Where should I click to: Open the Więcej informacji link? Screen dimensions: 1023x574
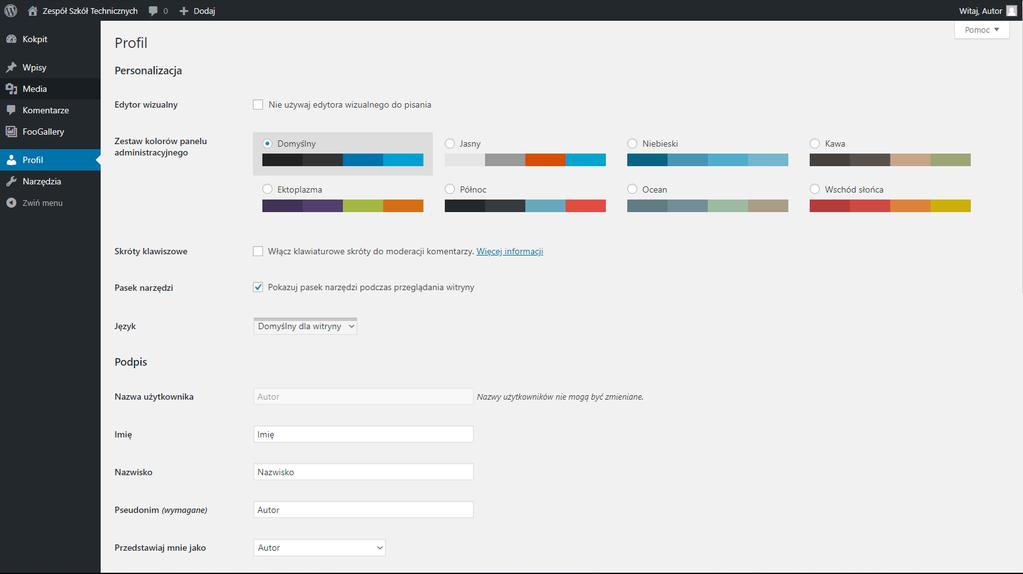click(x=510, y=251)
